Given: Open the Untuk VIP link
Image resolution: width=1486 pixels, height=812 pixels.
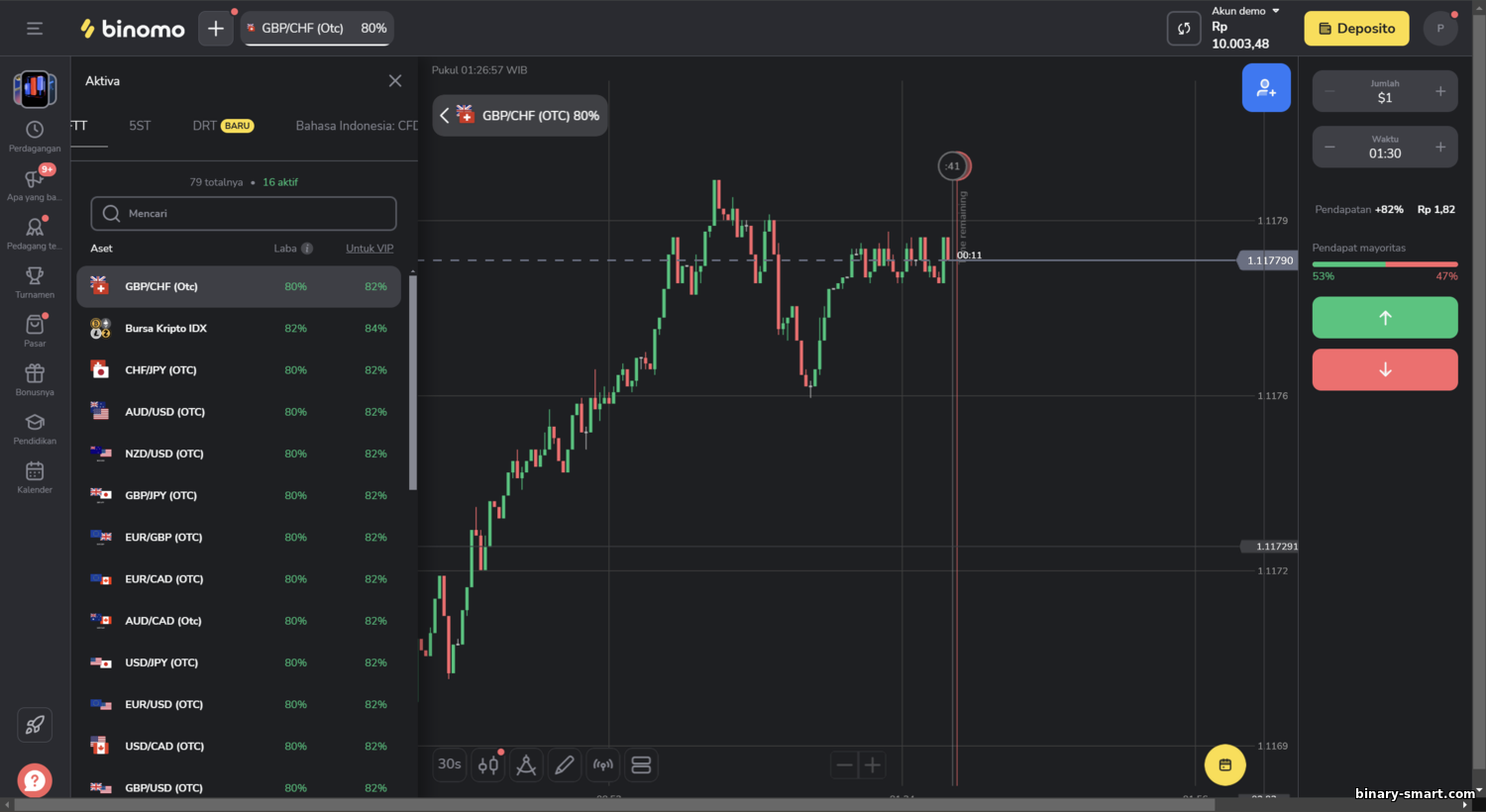Looking at the screenshot, I should (370, 249).
